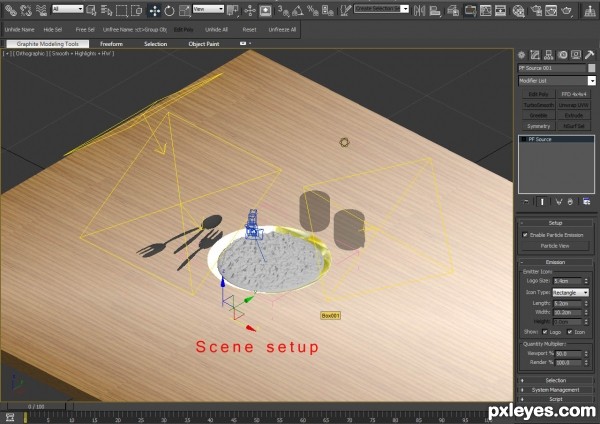This screenshot has width=600, height=424.
Task: Click the Mirror tool icon
Action: coord(419,10)
